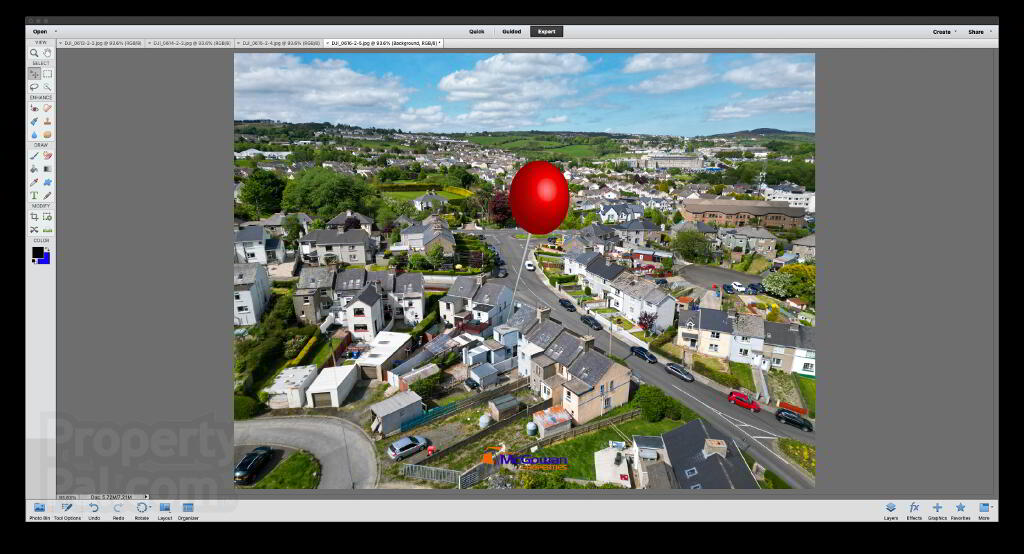Switch to the DJI_0612-2-3.jpg document tab
The width and height of the screenshot is (1024, 554).
coord(102,43)
